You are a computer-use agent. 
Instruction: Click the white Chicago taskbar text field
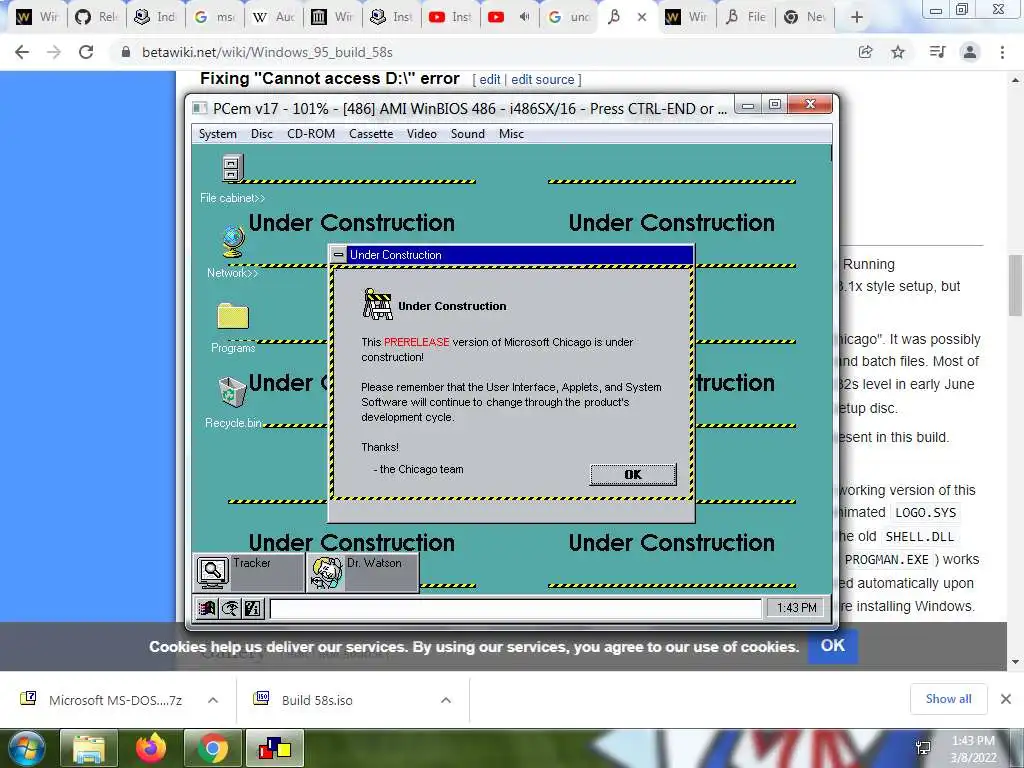pos(515,609)
